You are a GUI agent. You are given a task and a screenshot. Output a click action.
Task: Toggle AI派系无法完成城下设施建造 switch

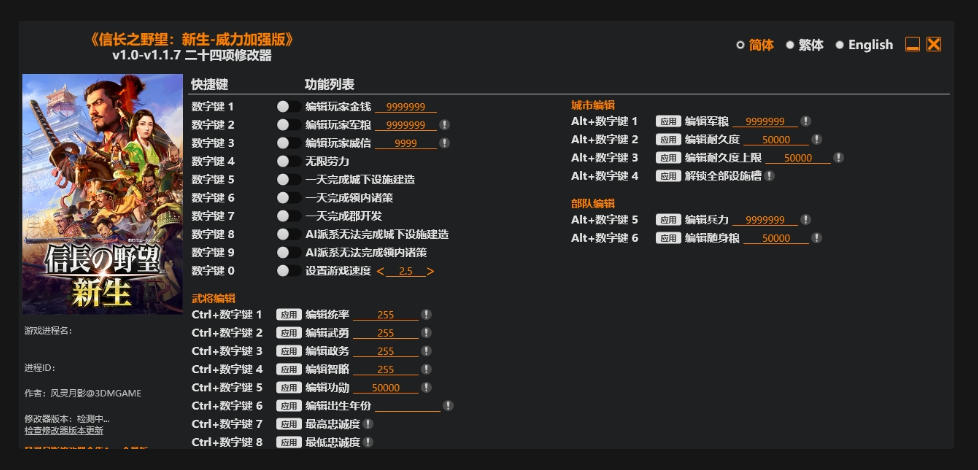(289, 234)
